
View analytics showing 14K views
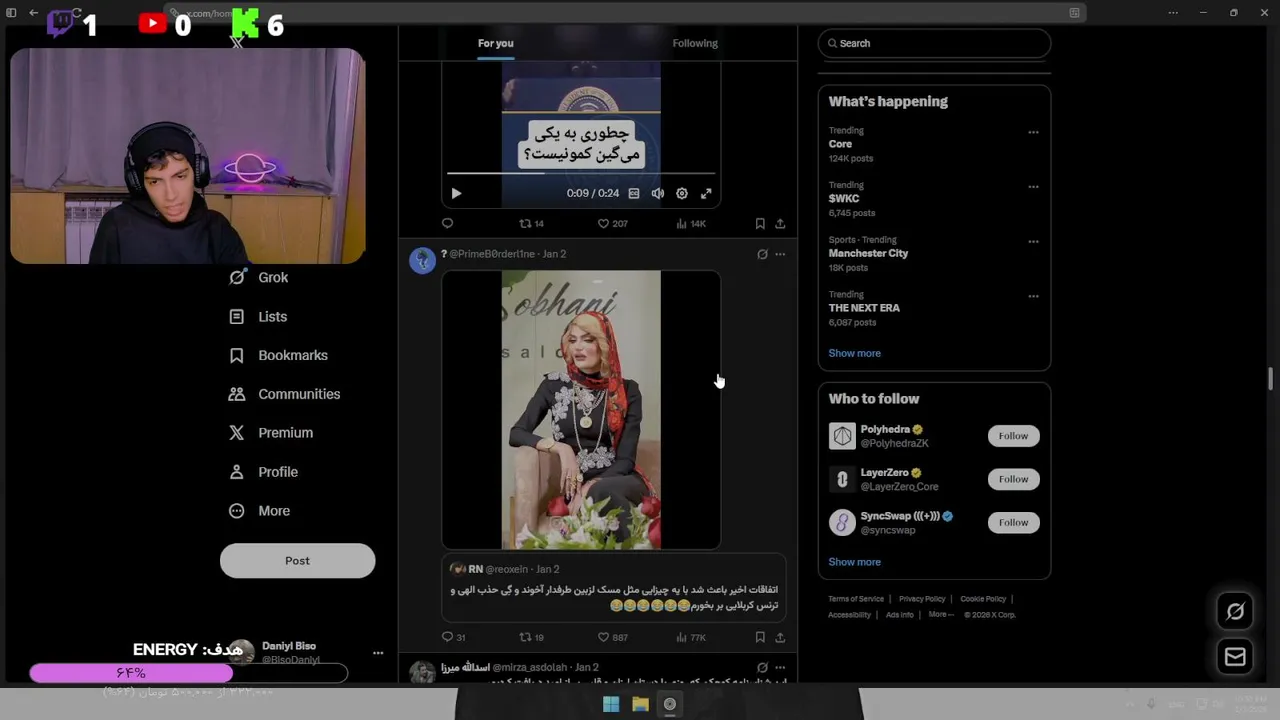[x=691, y=224]
